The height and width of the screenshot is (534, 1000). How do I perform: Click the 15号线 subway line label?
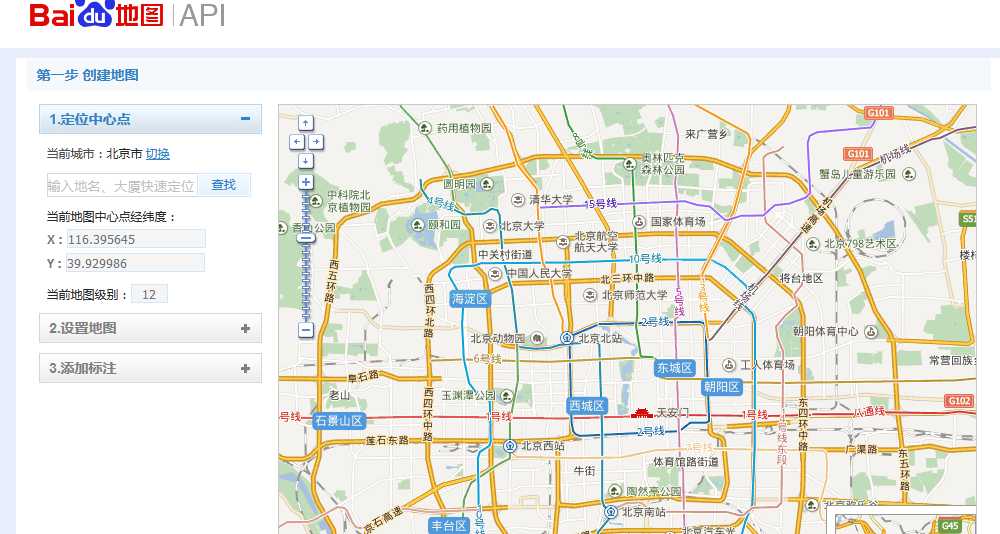[x=601, y=204]
